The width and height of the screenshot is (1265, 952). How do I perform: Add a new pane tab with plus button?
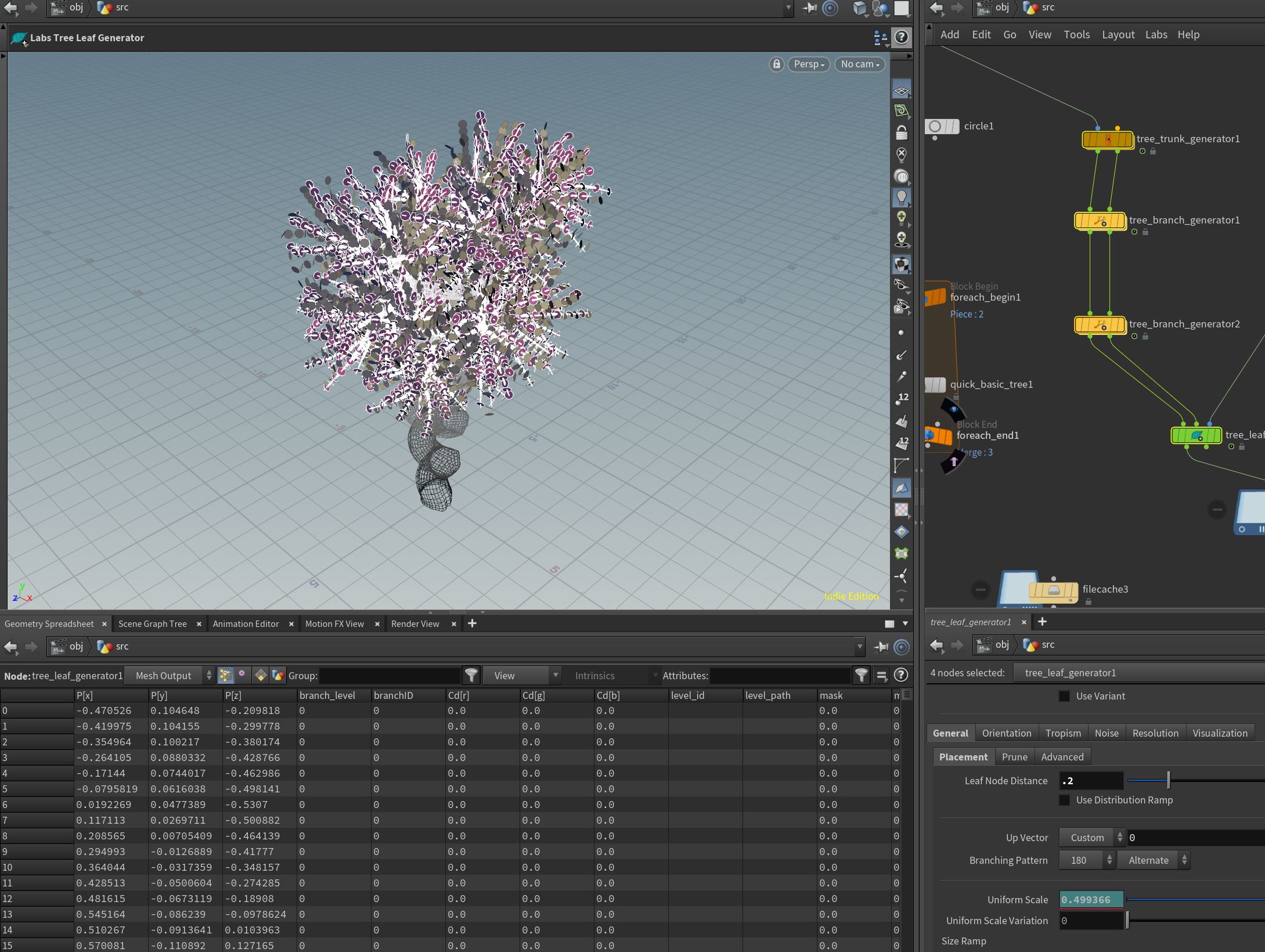tap(472, 623)
